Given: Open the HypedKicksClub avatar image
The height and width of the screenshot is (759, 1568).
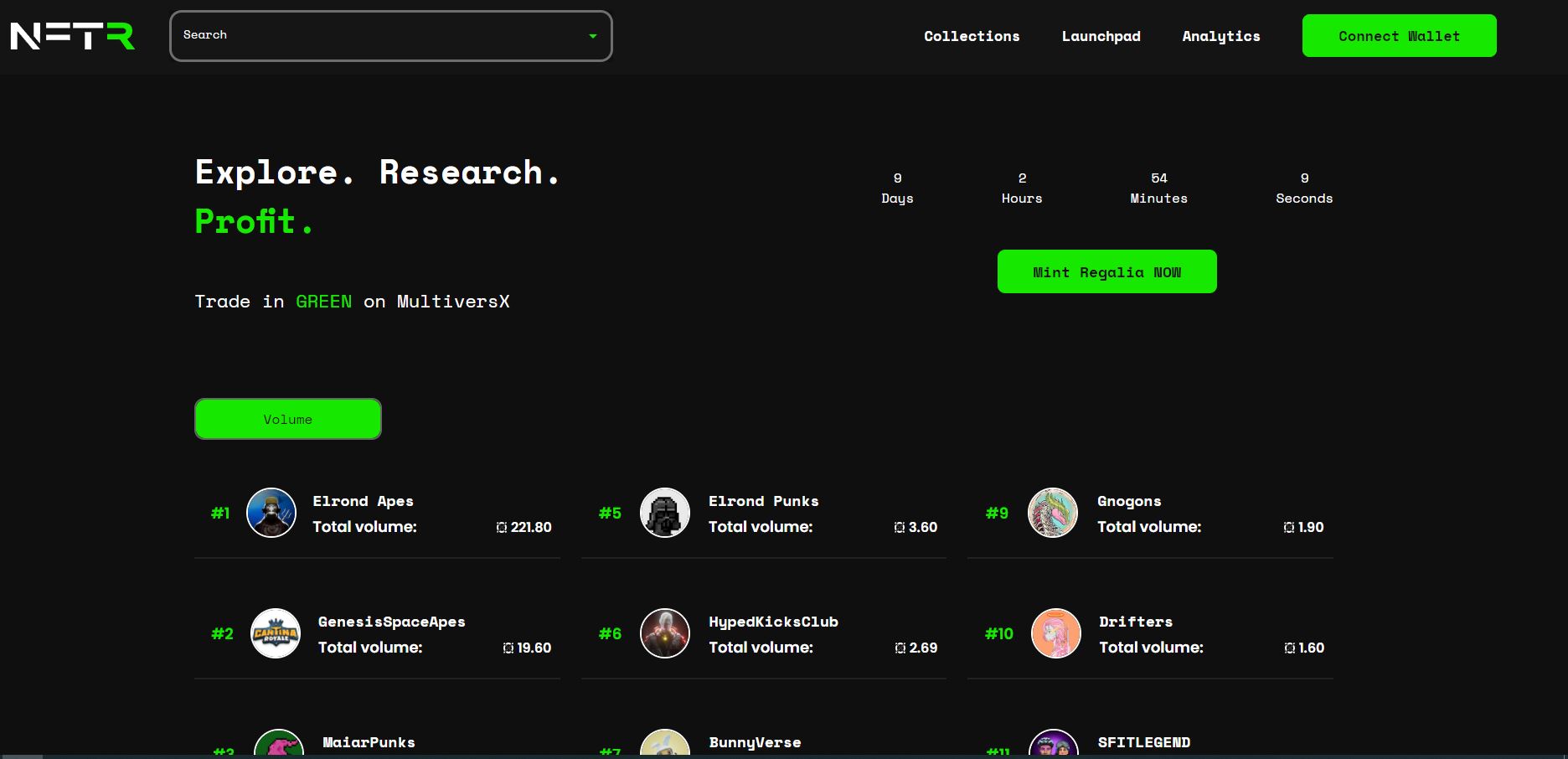Looking at the screenshot, I should pos(665,633).
